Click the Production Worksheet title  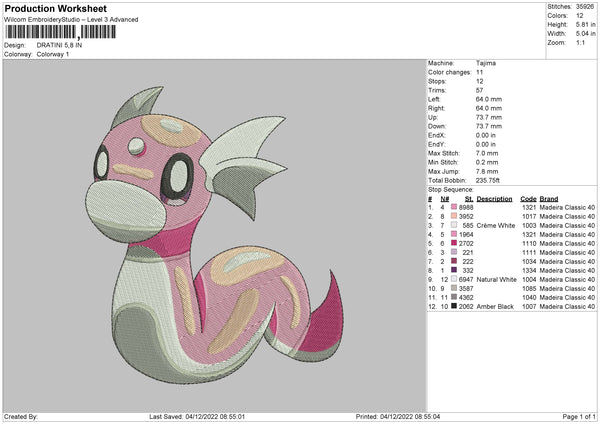pyautogui.click(x=56, y=8)
